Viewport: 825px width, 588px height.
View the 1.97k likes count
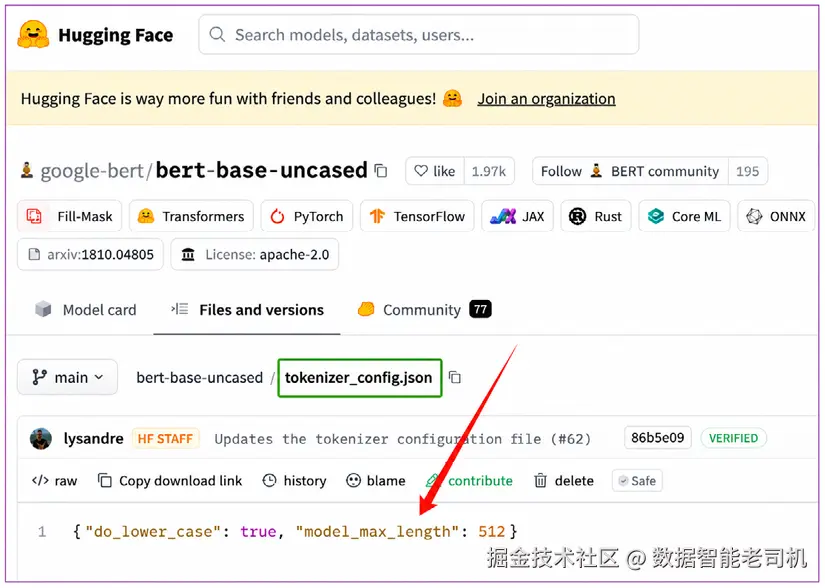pyautogui.click(x=489, y=171)
